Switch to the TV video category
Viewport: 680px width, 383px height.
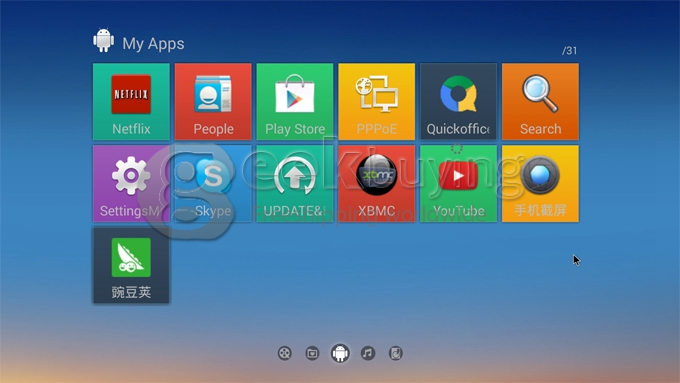pos(312,354)
